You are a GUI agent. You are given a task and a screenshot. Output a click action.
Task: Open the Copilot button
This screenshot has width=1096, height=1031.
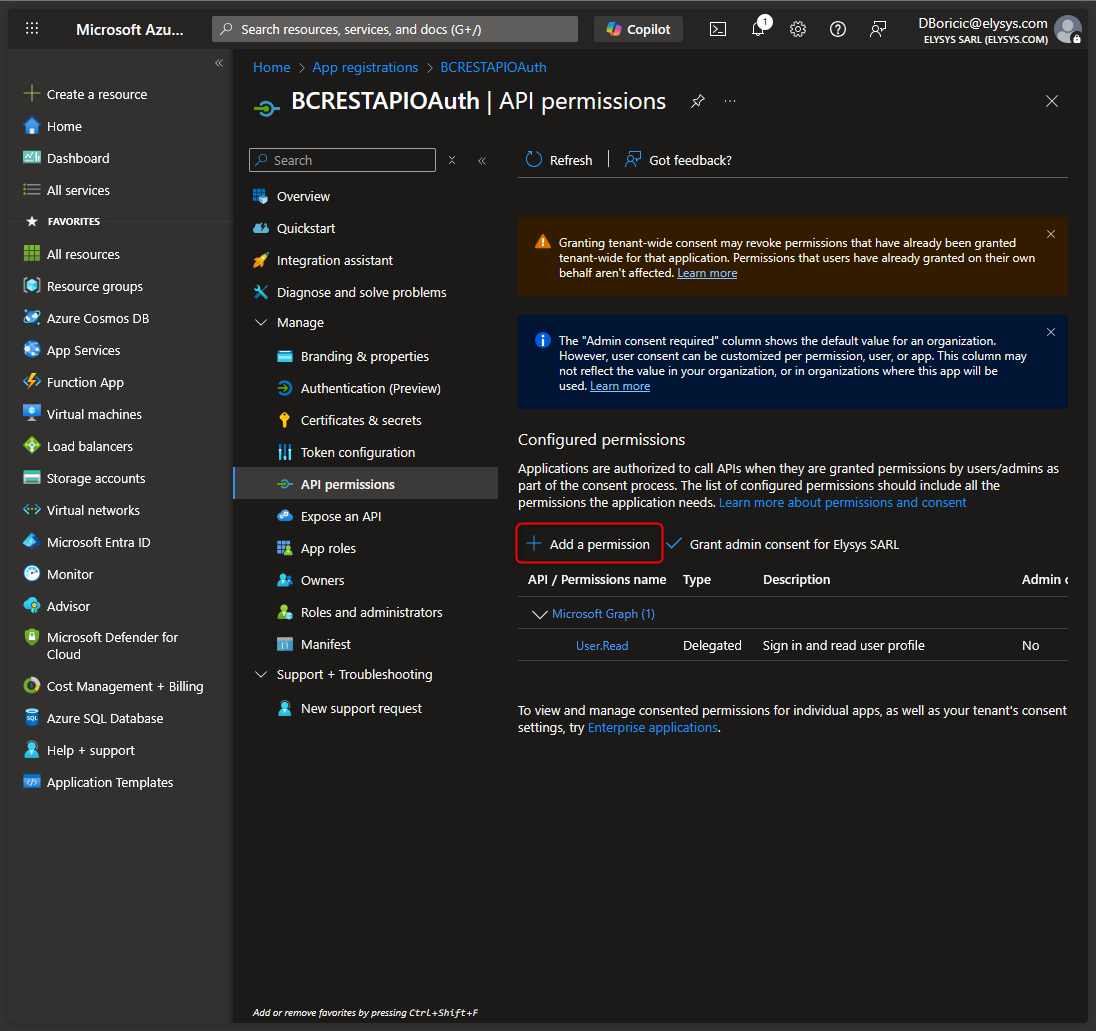click(639, 29)
